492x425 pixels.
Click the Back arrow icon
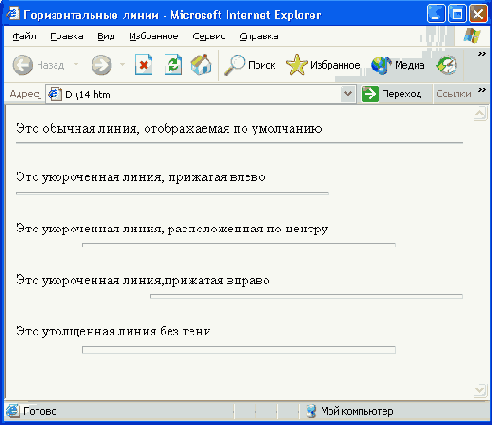point(23,65)
